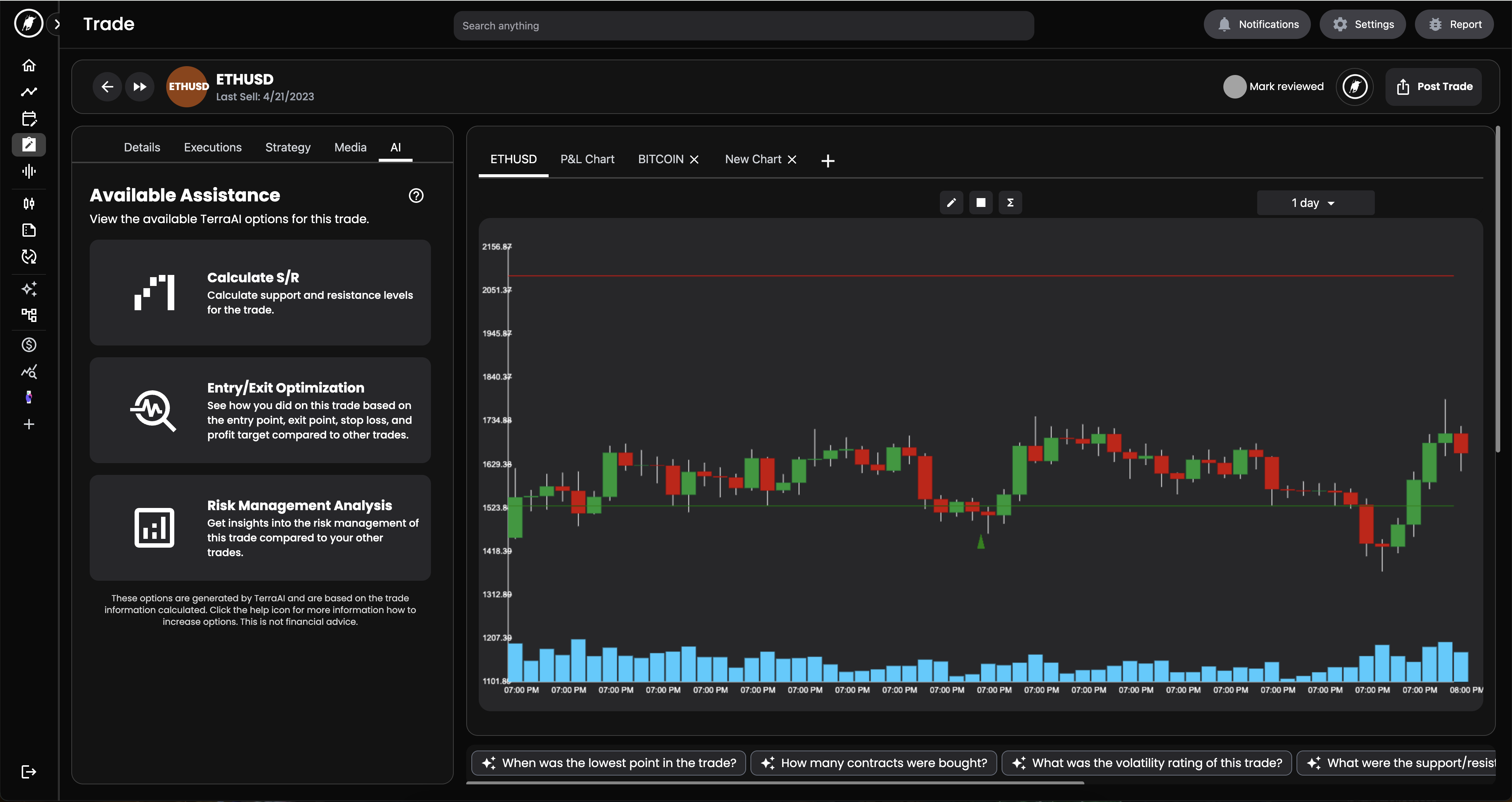Select the drawing pencil tool on the chart

click(951, 203)
